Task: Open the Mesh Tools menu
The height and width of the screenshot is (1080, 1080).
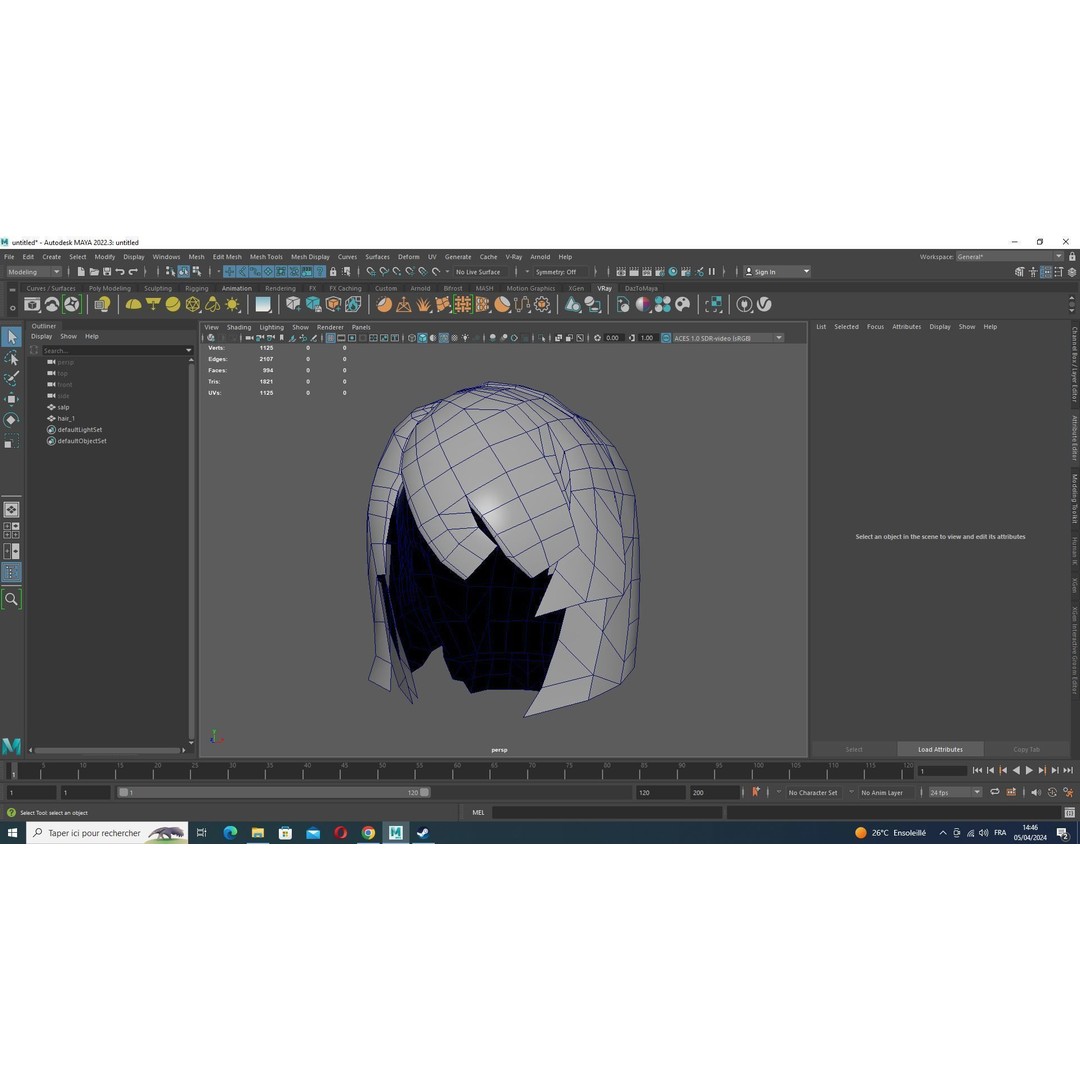Action: [x=266, y=257]
